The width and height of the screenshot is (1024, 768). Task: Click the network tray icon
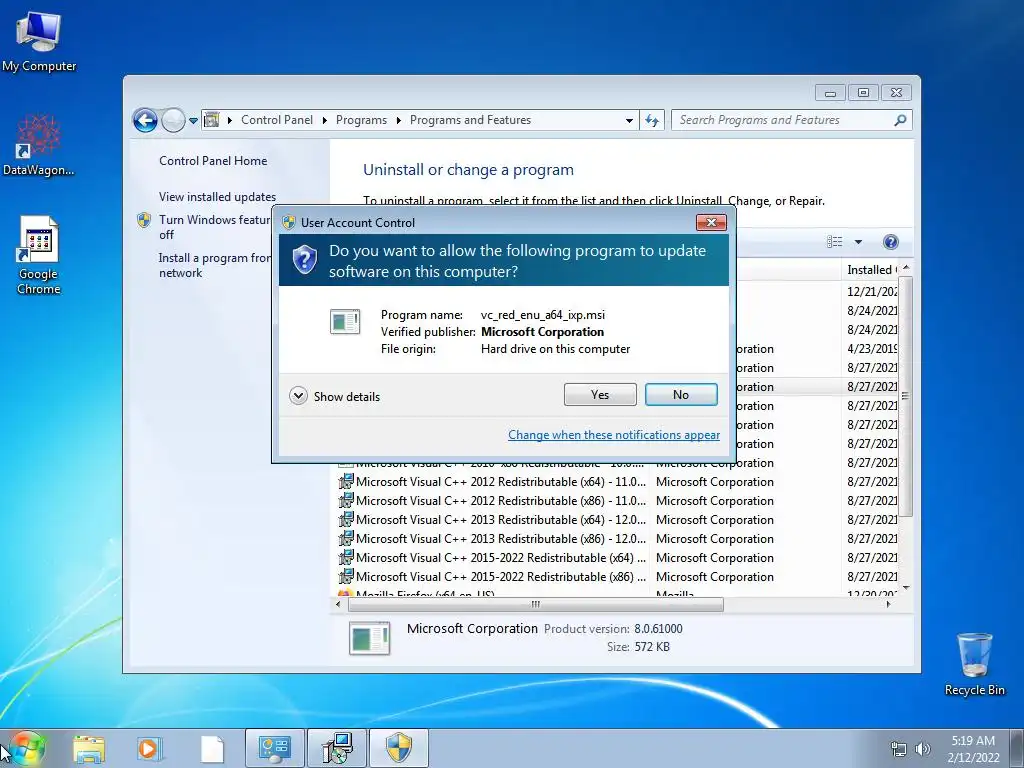point(899,749)
